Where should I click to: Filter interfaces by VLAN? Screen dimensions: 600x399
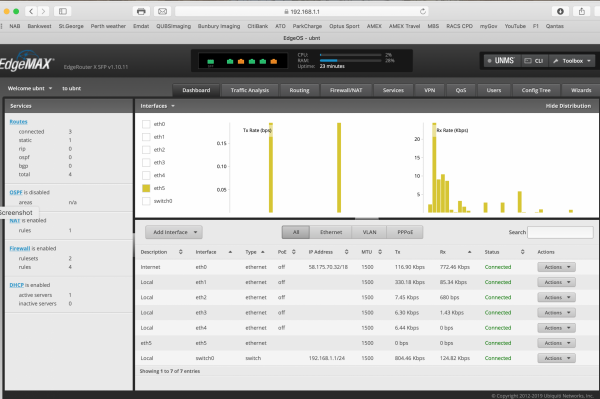369,232
